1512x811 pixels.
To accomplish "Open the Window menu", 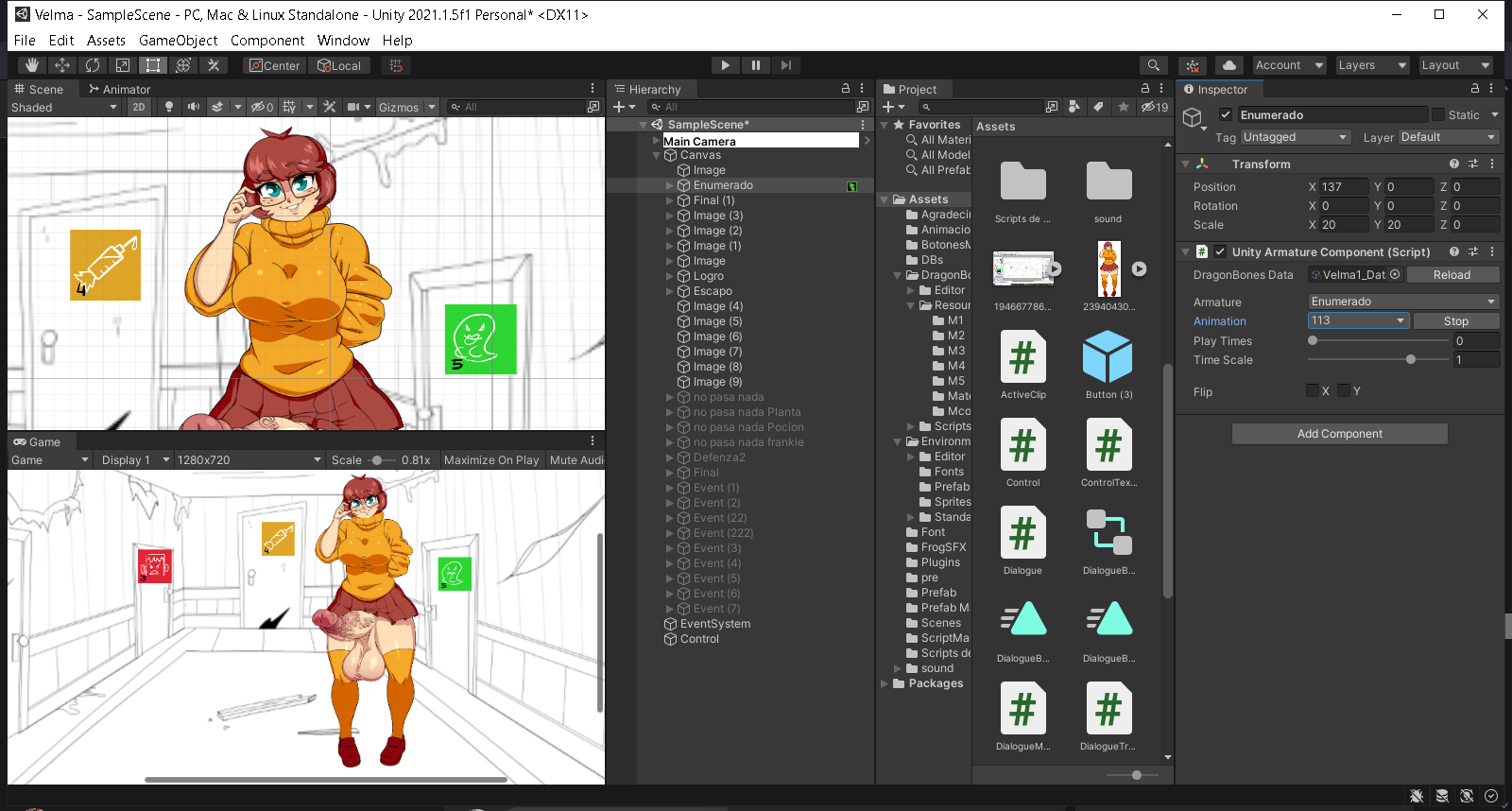I will pos(343,41).
